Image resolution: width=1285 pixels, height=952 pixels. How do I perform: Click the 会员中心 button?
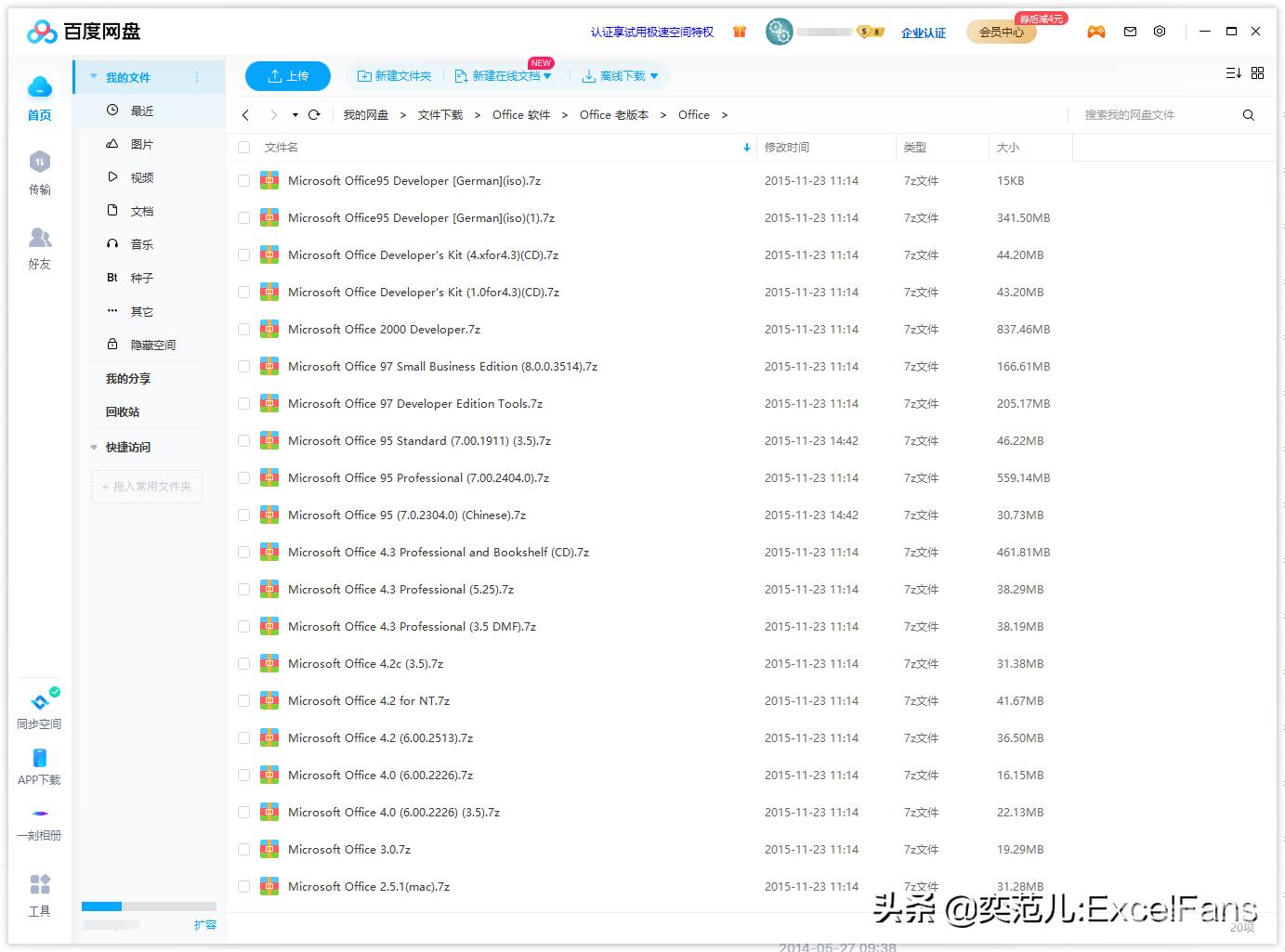point(1002,32)
